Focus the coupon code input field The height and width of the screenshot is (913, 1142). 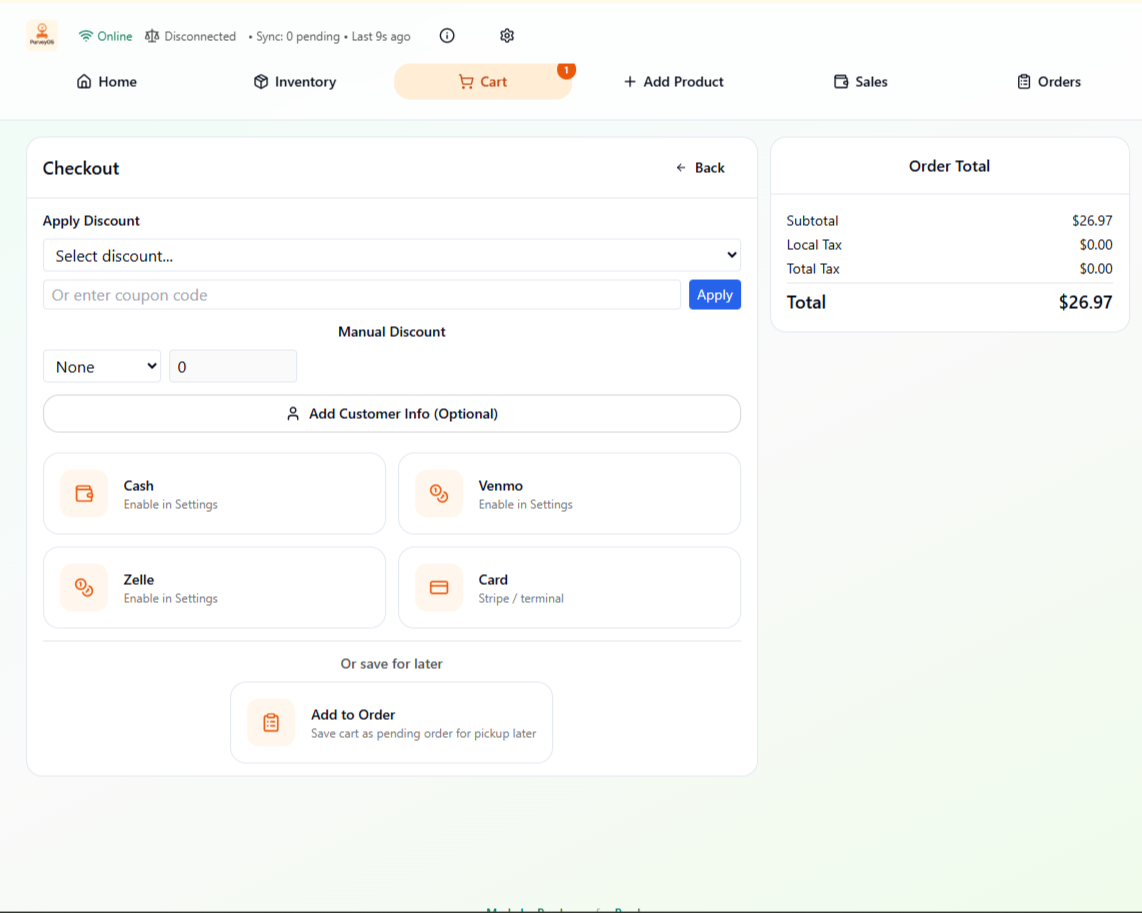click(x=361, y=295)
